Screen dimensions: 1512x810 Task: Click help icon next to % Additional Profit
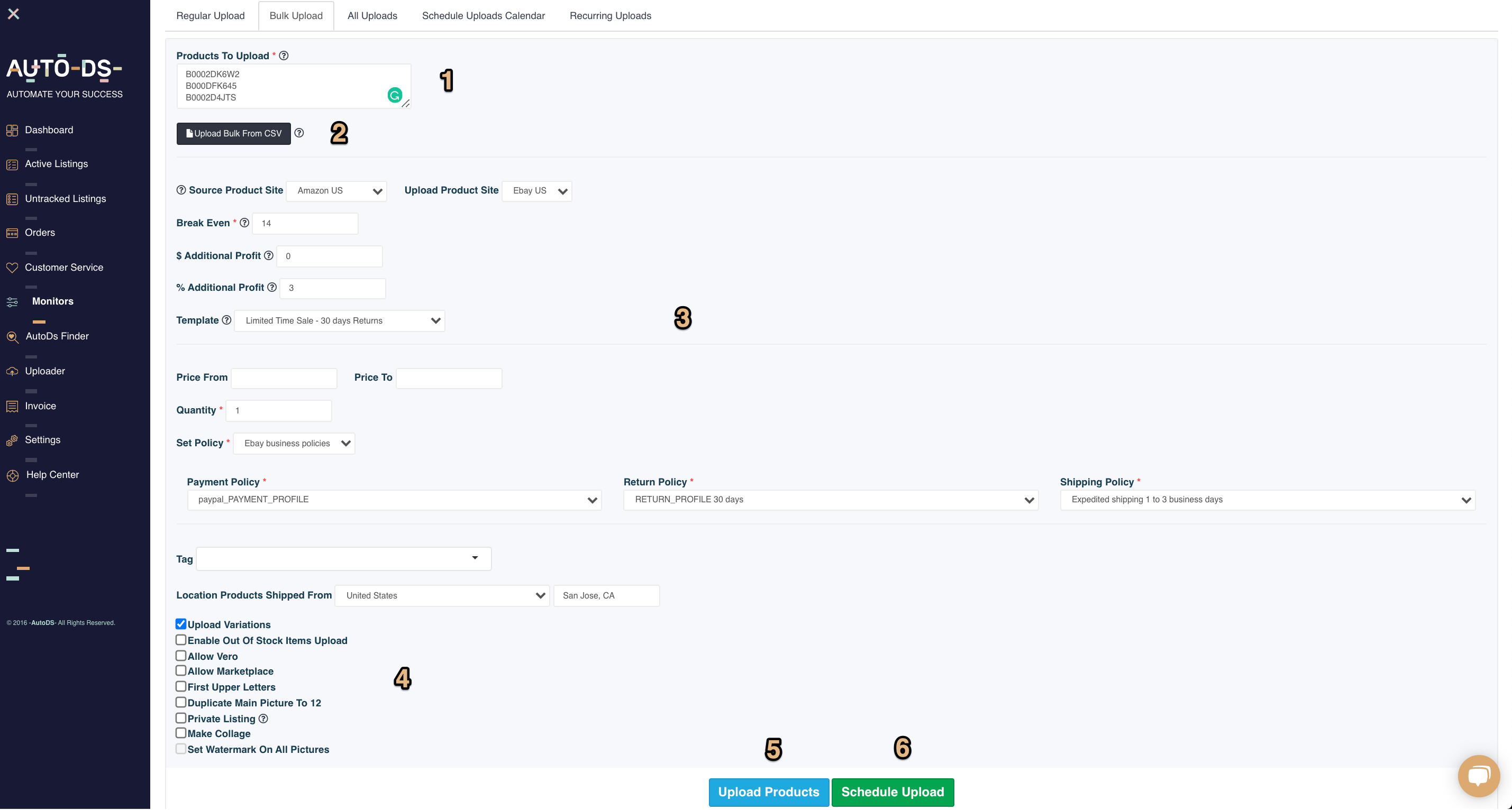[272, 287]
